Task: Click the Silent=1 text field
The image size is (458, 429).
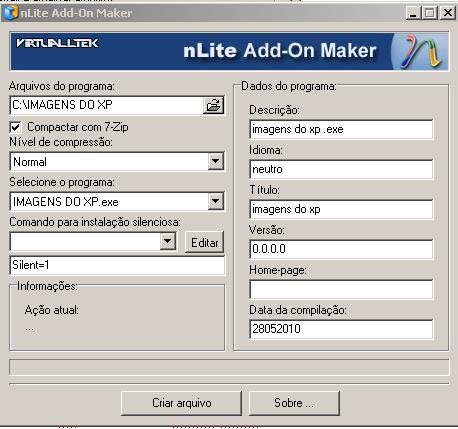Action: point(117,265)
